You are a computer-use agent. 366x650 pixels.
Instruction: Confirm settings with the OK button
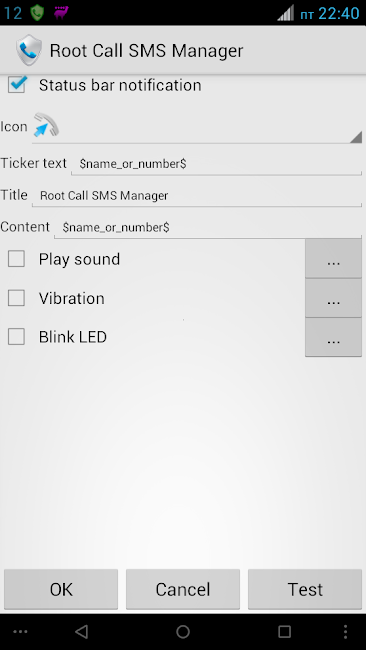pyautogui.click(x=61, y=589)
